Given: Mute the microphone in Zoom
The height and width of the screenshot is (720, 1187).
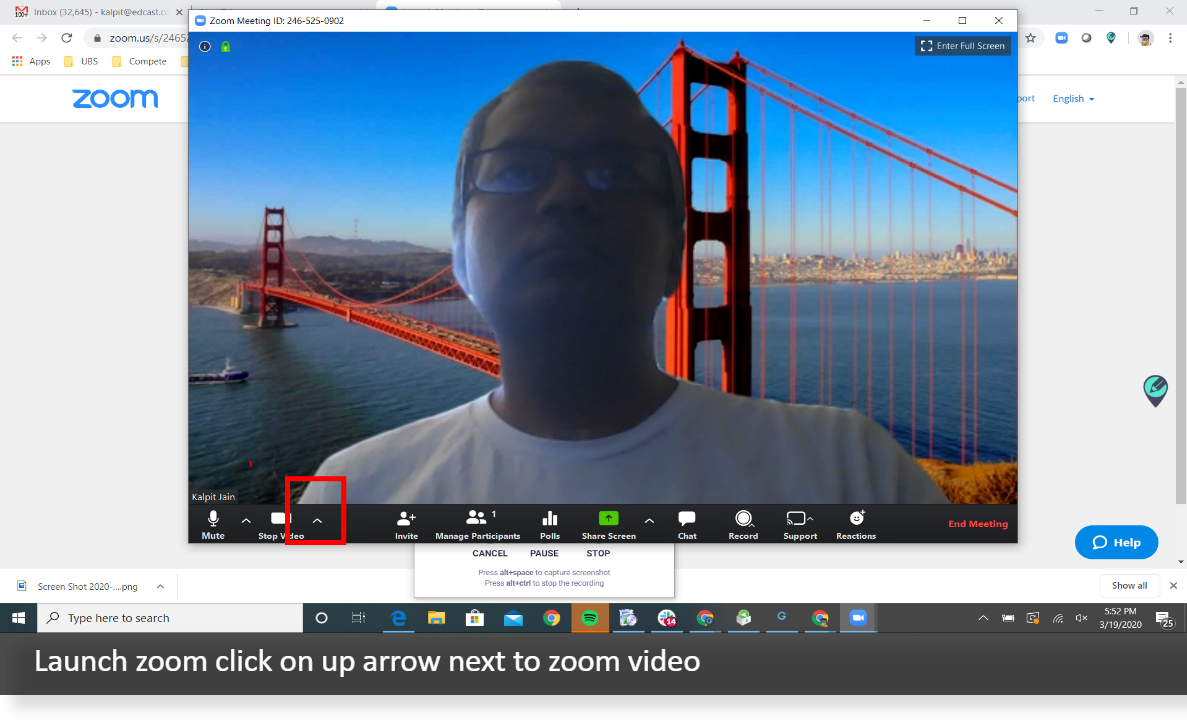Looking at the screenshot, I should [x=213, y=524].
